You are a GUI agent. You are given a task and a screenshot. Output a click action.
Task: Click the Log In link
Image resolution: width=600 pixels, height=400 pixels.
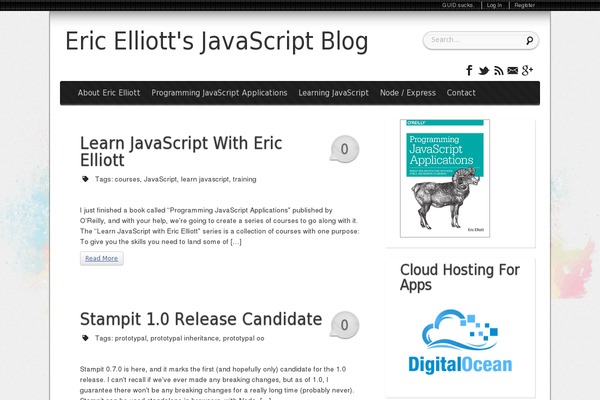[494, 5]
